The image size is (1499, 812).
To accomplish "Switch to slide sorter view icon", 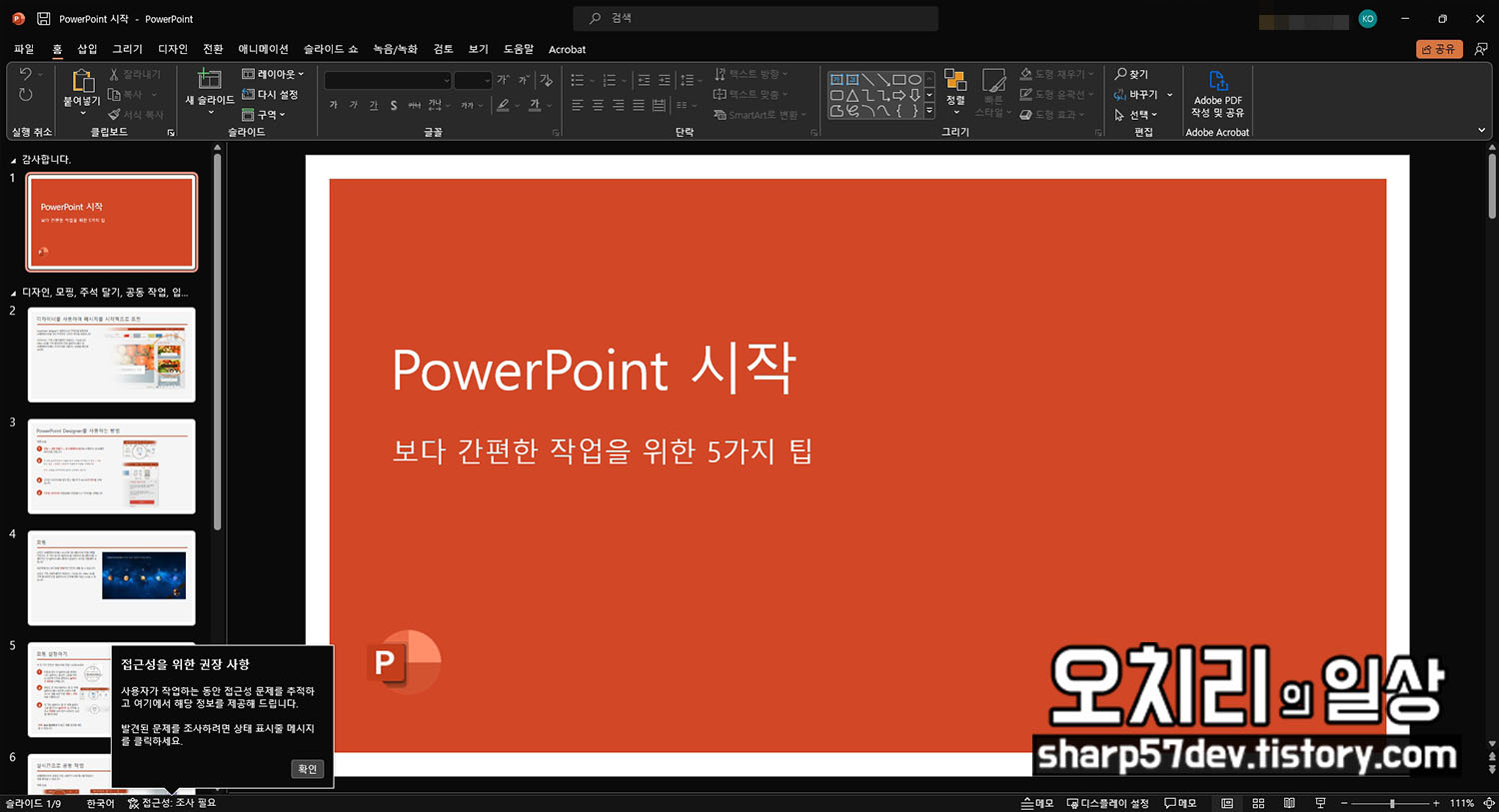I will [x=1258, y=803].
